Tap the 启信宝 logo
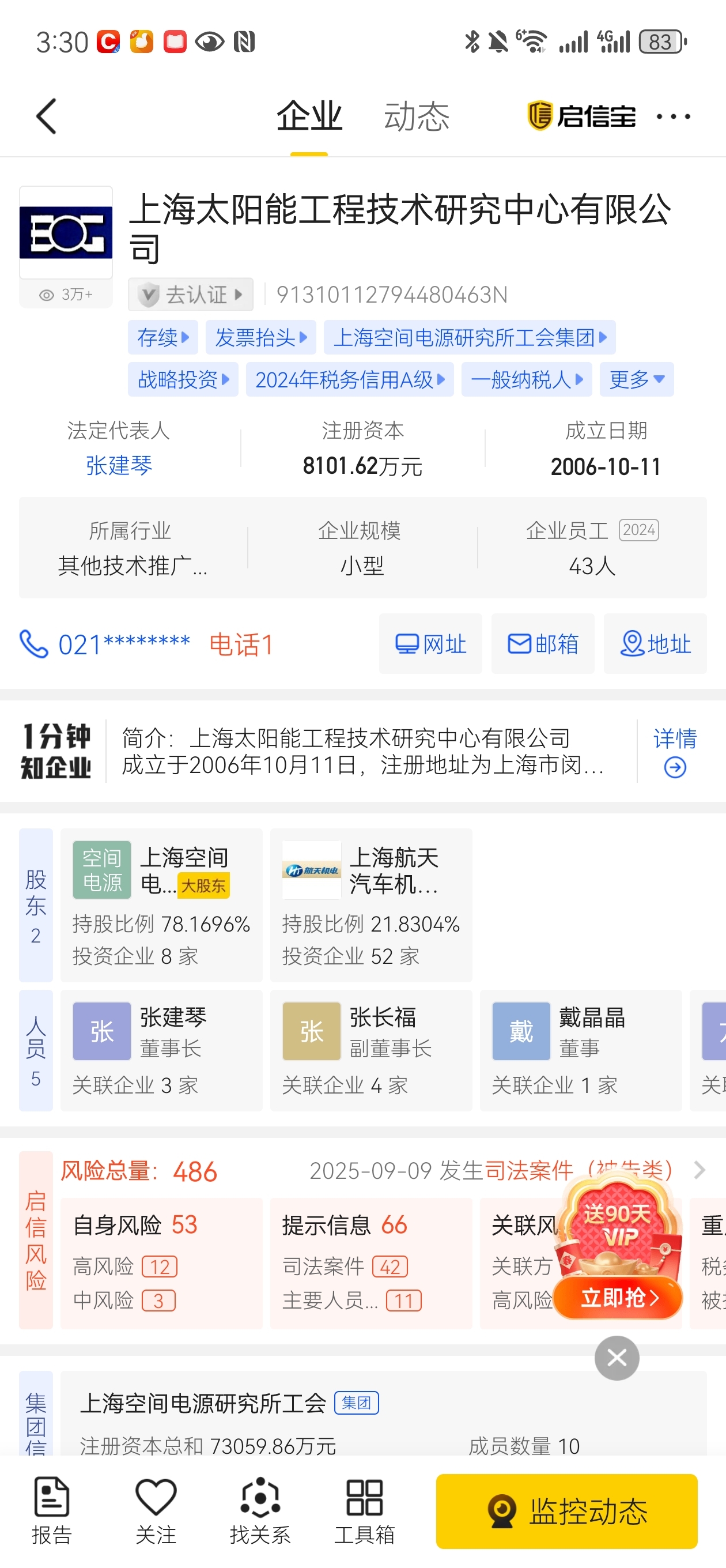The image size is (726, 1568). (581, 116)
